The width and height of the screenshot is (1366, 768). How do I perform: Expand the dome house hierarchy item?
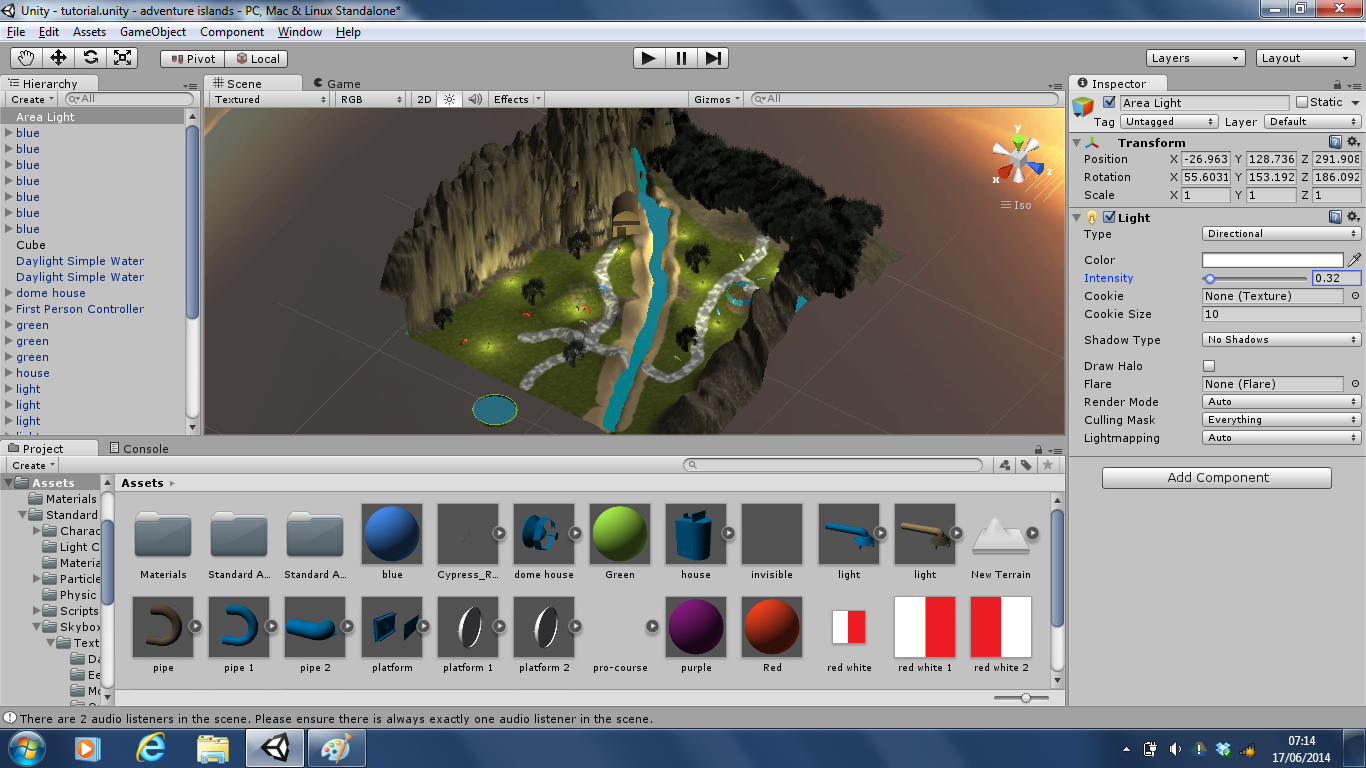pos(8,293)
